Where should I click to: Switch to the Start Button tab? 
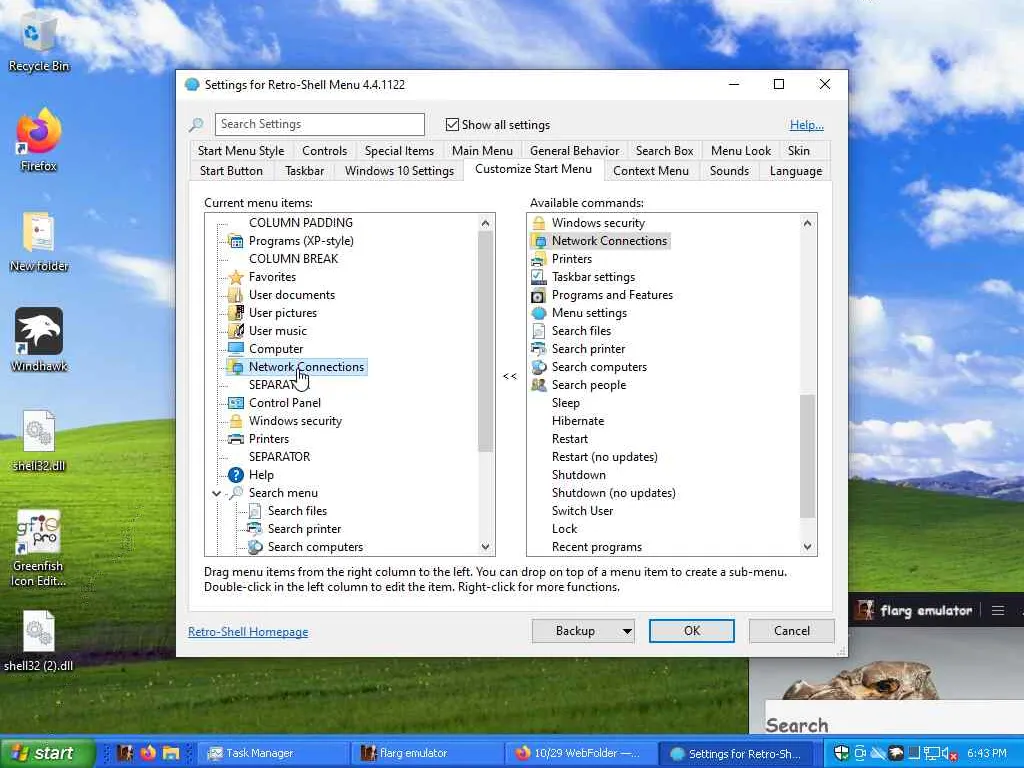(x=231, y=171)
